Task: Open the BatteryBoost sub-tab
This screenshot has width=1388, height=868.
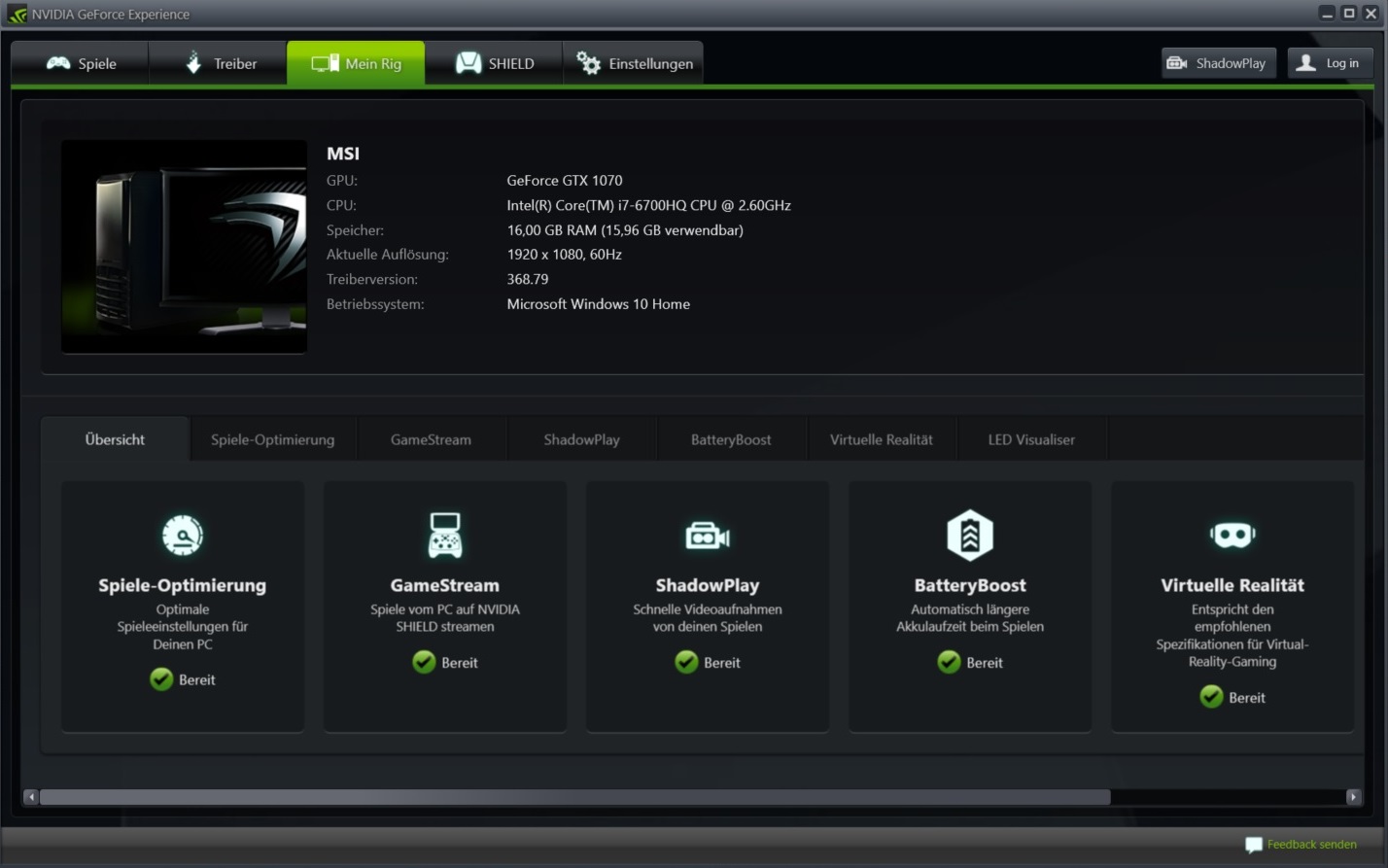Action: coord(731,439)
